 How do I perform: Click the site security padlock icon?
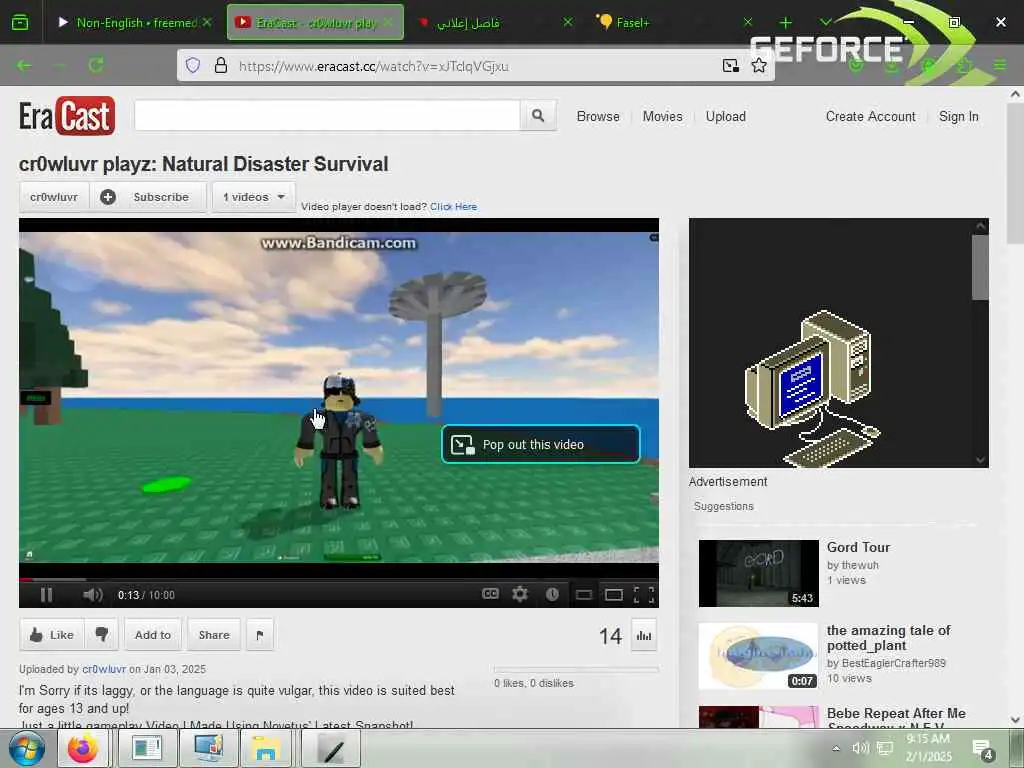221,65
